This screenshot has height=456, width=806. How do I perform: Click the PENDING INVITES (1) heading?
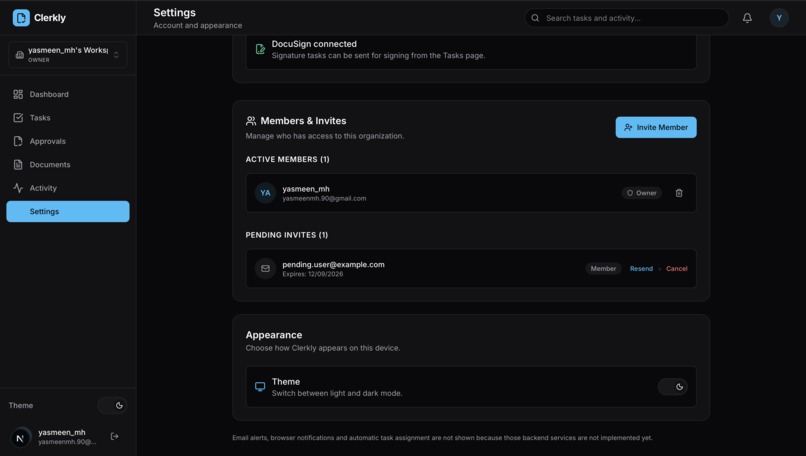[286, 235]
